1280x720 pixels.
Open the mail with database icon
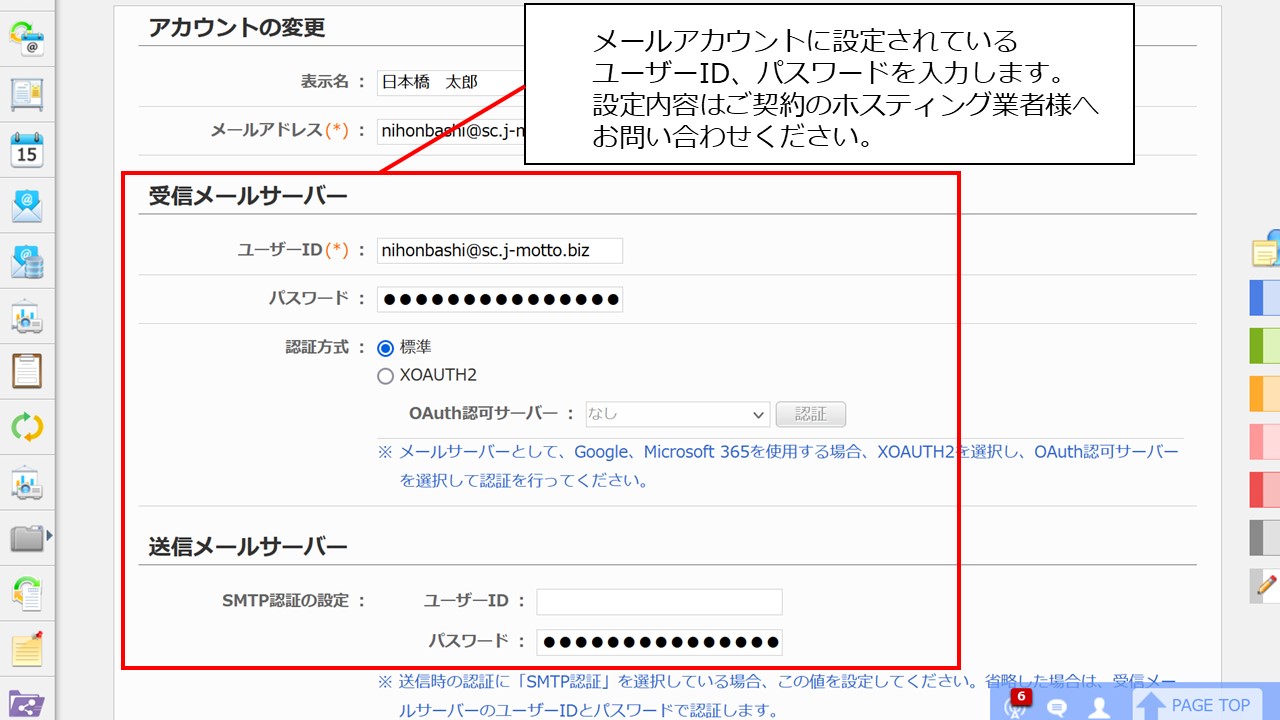(26, 262)
